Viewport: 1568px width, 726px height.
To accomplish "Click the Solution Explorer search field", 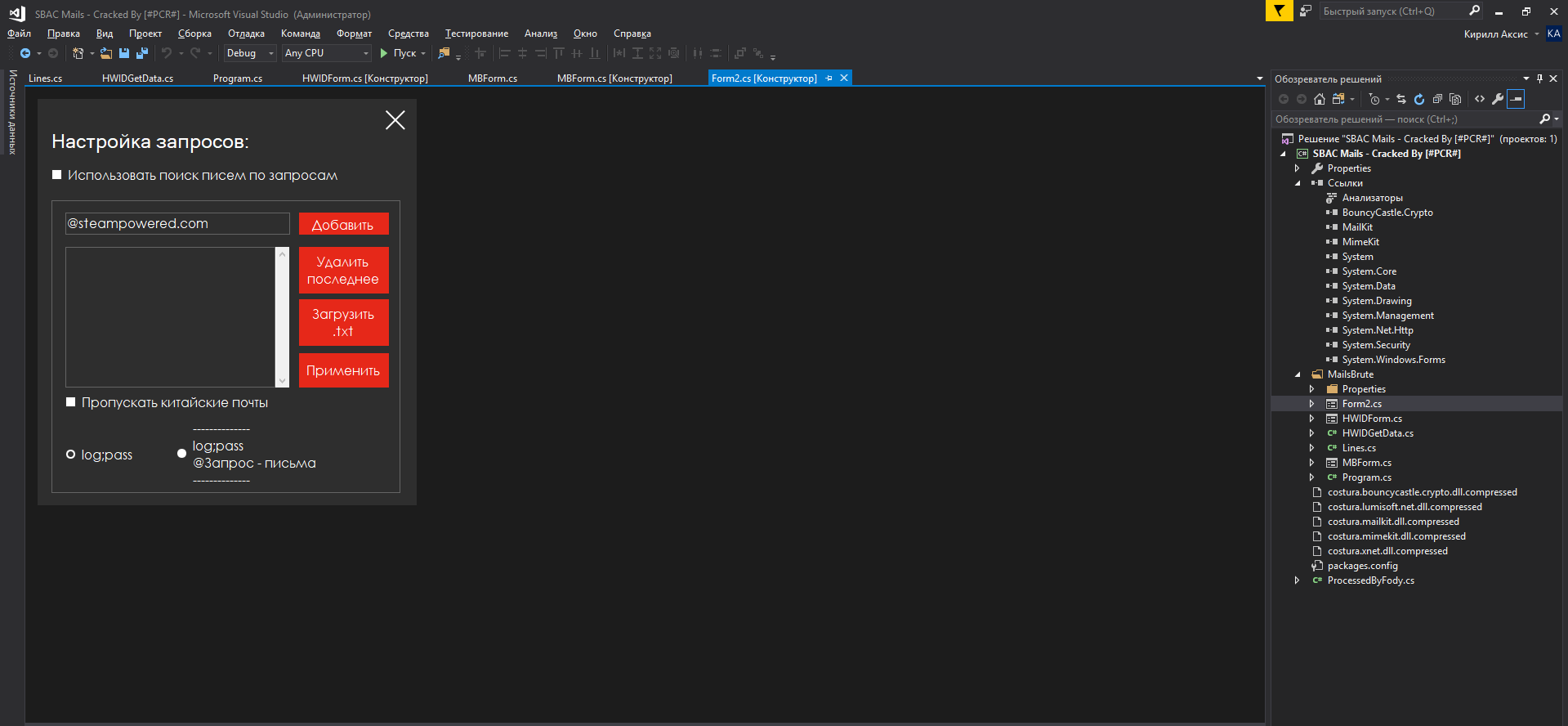I will pyautogui.click(x=1405, y=119).
